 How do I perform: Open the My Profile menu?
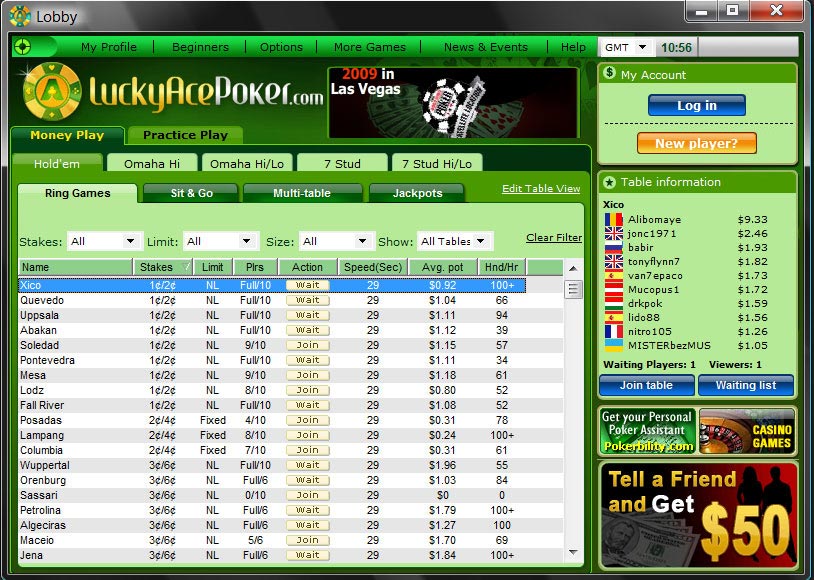(108, 47)
